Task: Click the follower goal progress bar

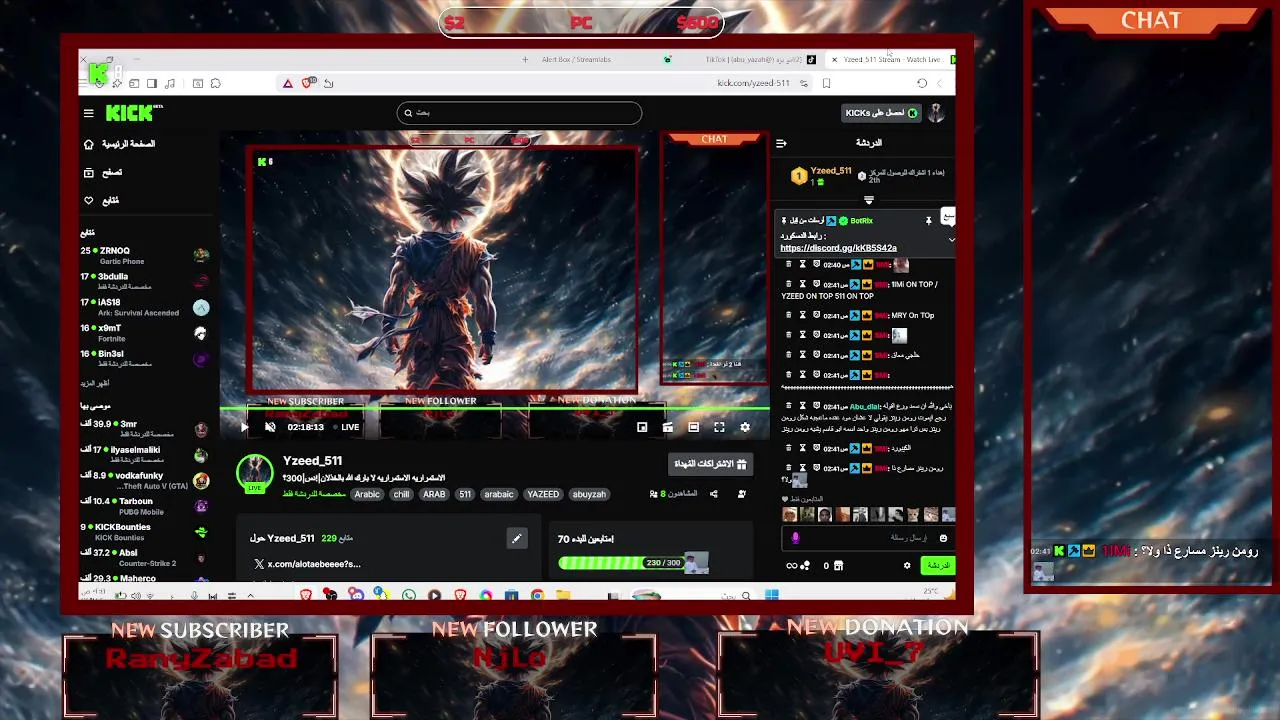Action: (620, 563)
